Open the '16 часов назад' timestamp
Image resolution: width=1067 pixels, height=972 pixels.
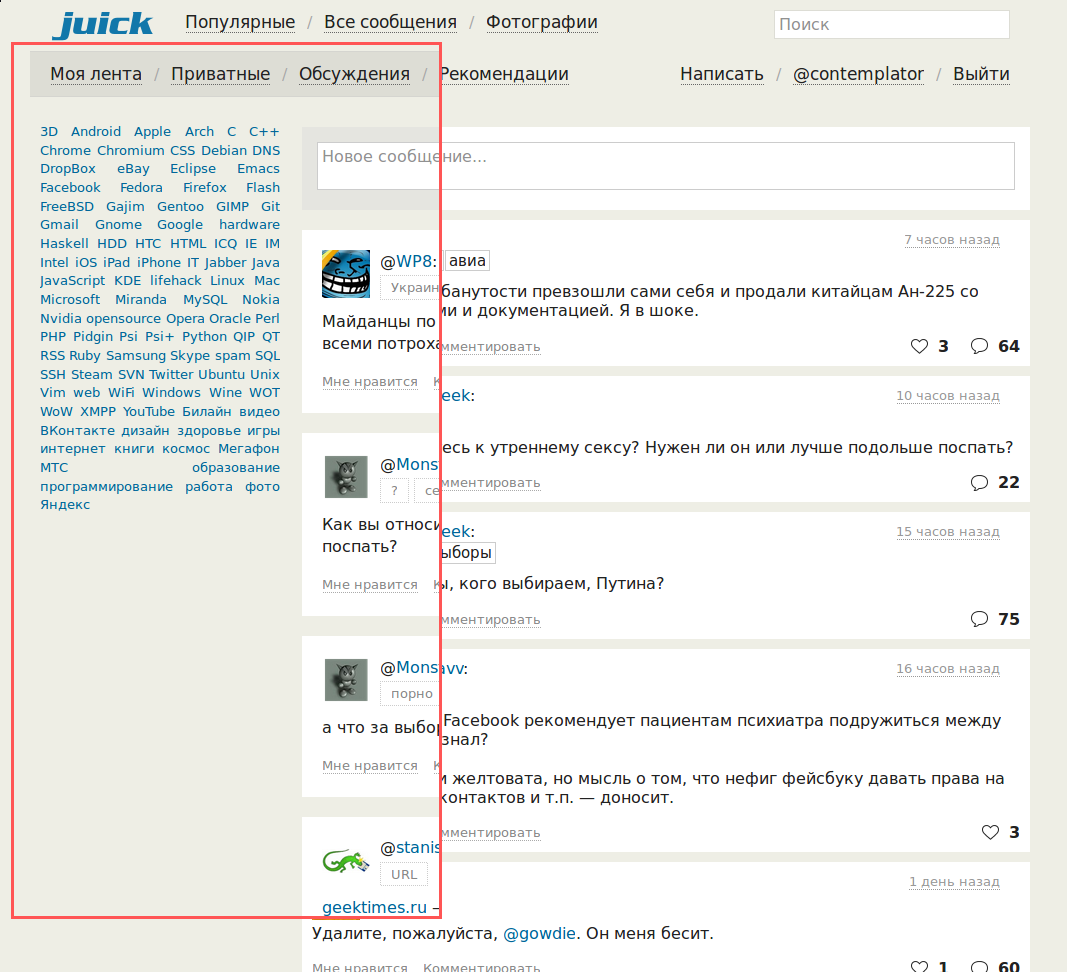click(x=948, y=668)
